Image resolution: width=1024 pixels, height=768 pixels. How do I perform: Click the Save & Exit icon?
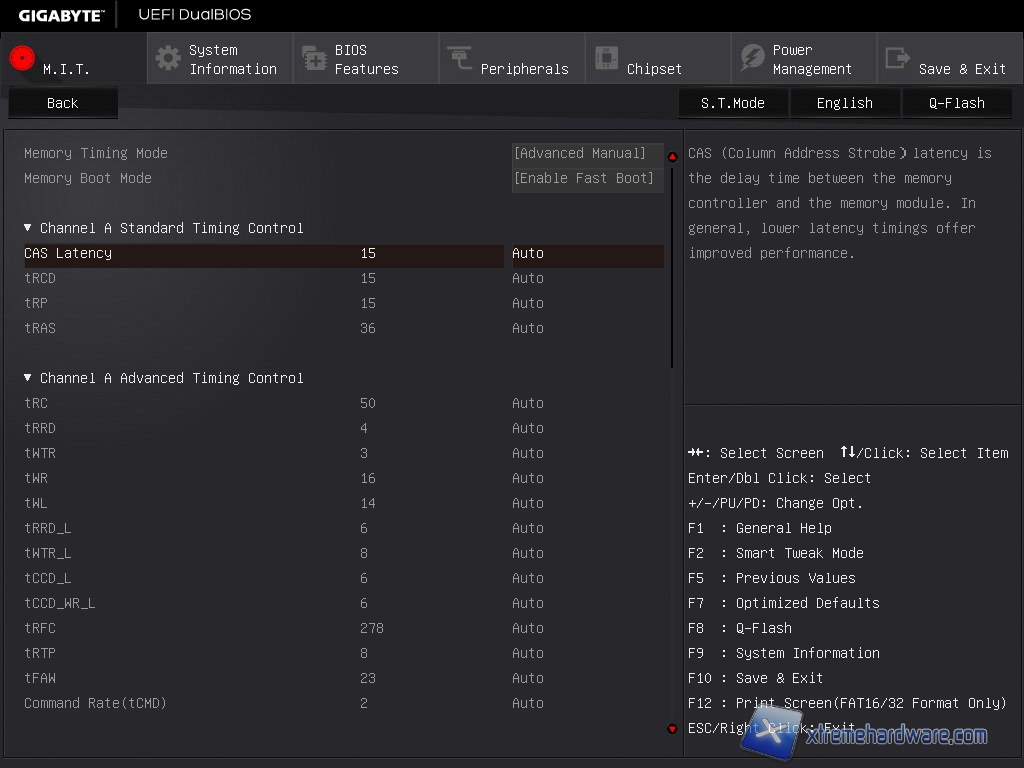tap(898, 59)
